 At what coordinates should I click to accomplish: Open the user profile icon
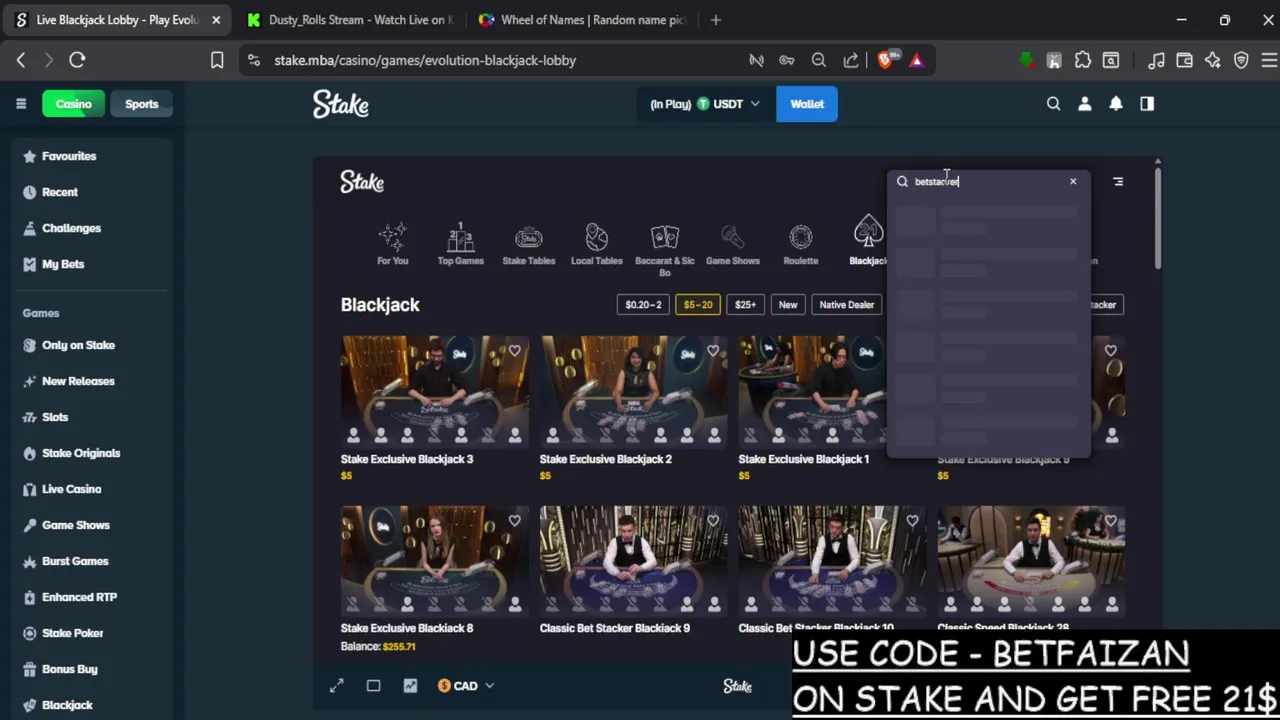1084,104
